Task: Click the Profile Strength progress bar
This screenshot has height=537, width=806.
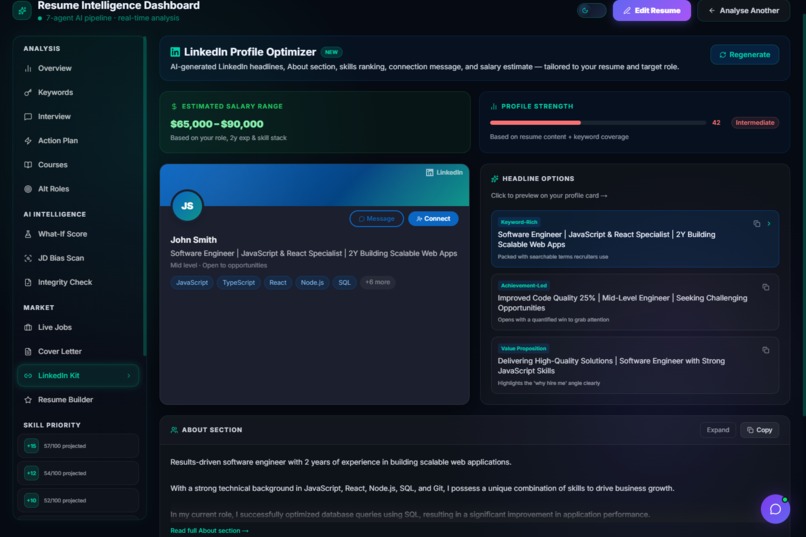Action: 598,123
